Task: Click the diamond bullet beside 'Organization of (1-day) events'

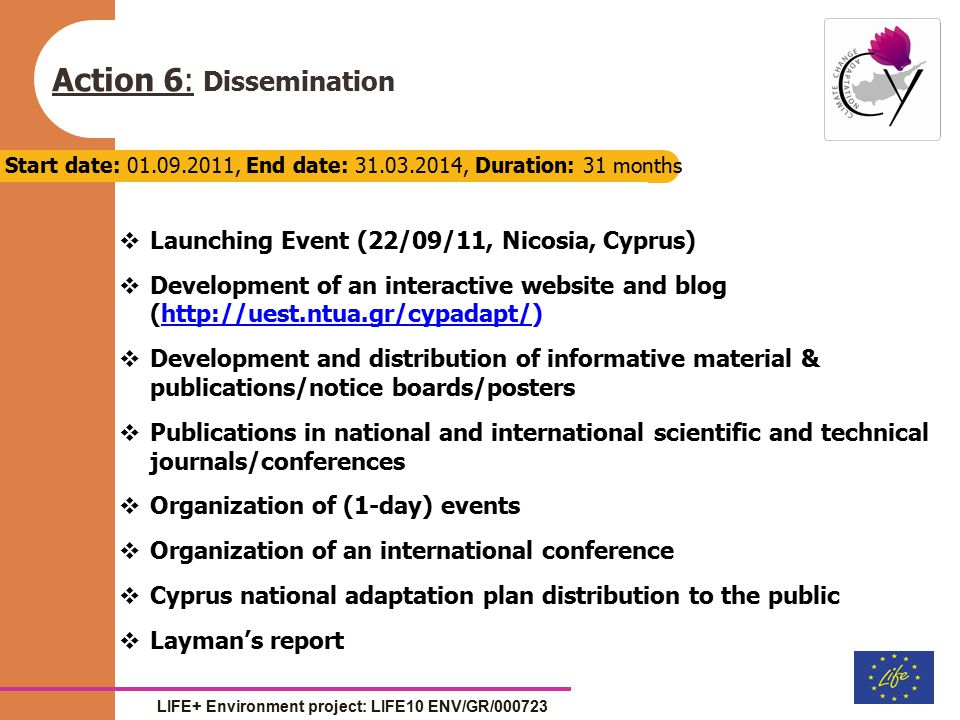Action: click(x=130, y=506)
